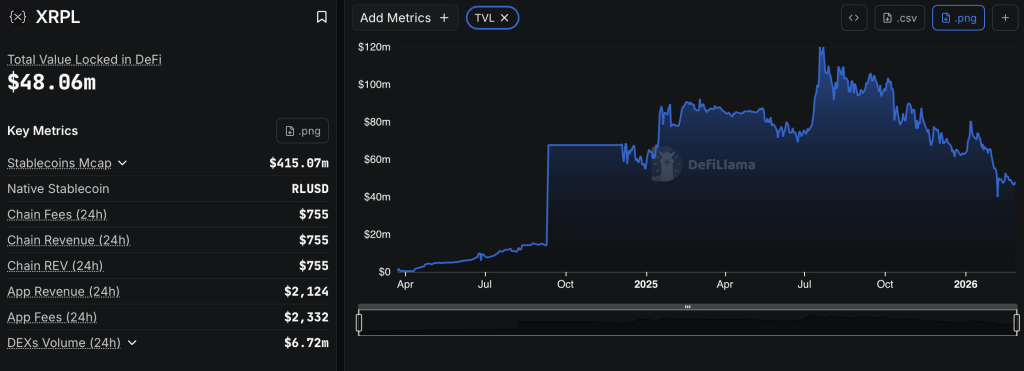Click the Chain Fees (24h) label
Screen dimensions: 1024x371
[57, 214]
